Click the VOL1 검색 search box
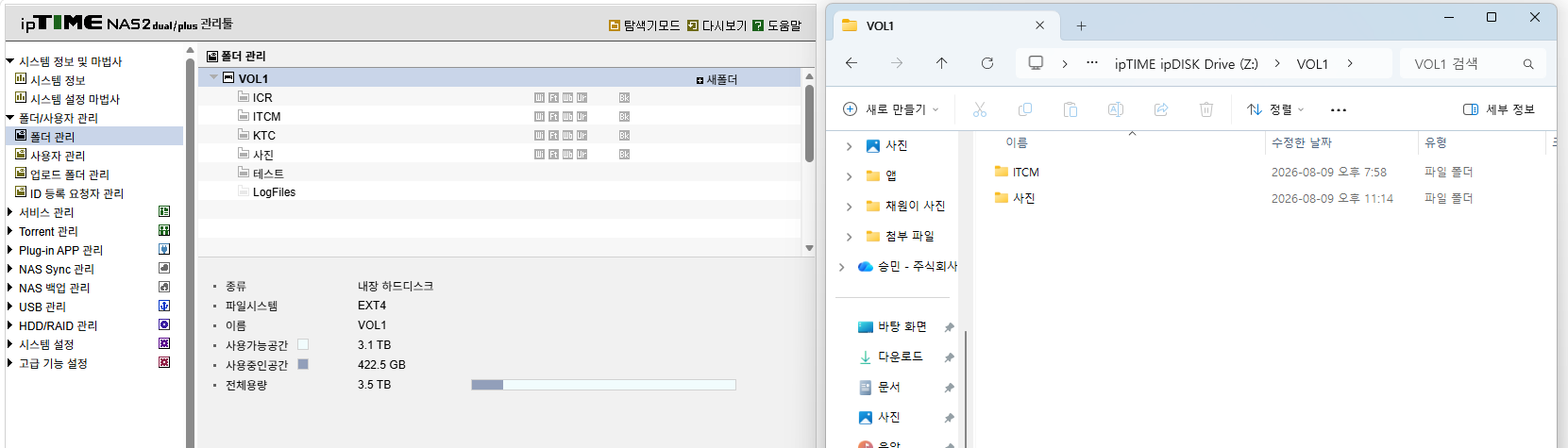The width and height of the screenshot is (1568, 448). 1473,63
